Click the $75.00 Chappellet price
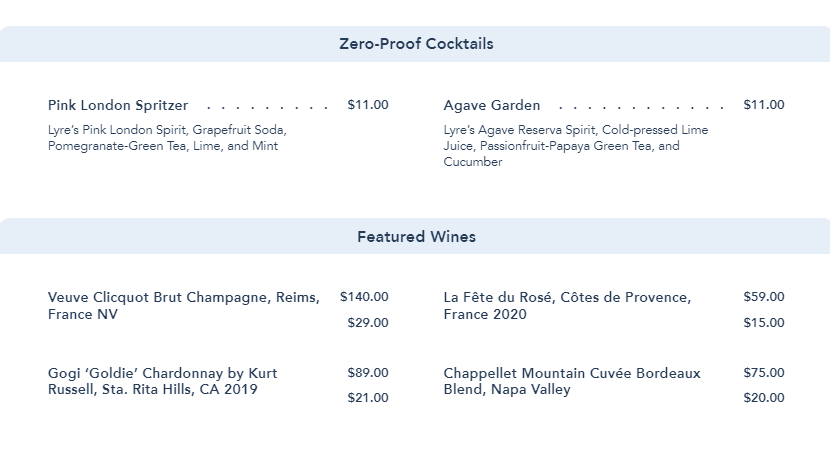Viewport: 830px width, 461px height. 764,373
